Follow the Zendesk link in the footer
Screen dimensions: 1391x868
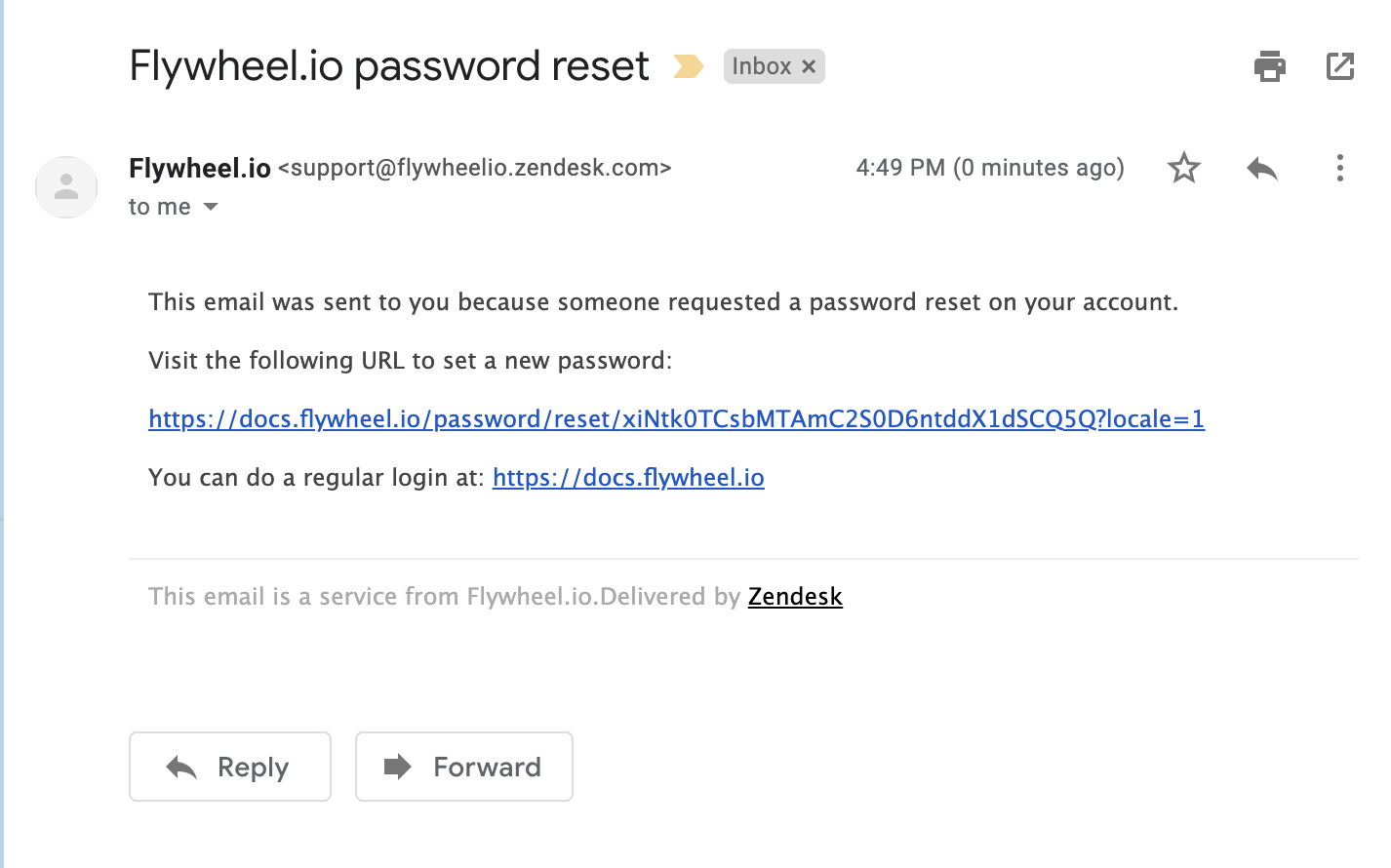pos(795,597)
